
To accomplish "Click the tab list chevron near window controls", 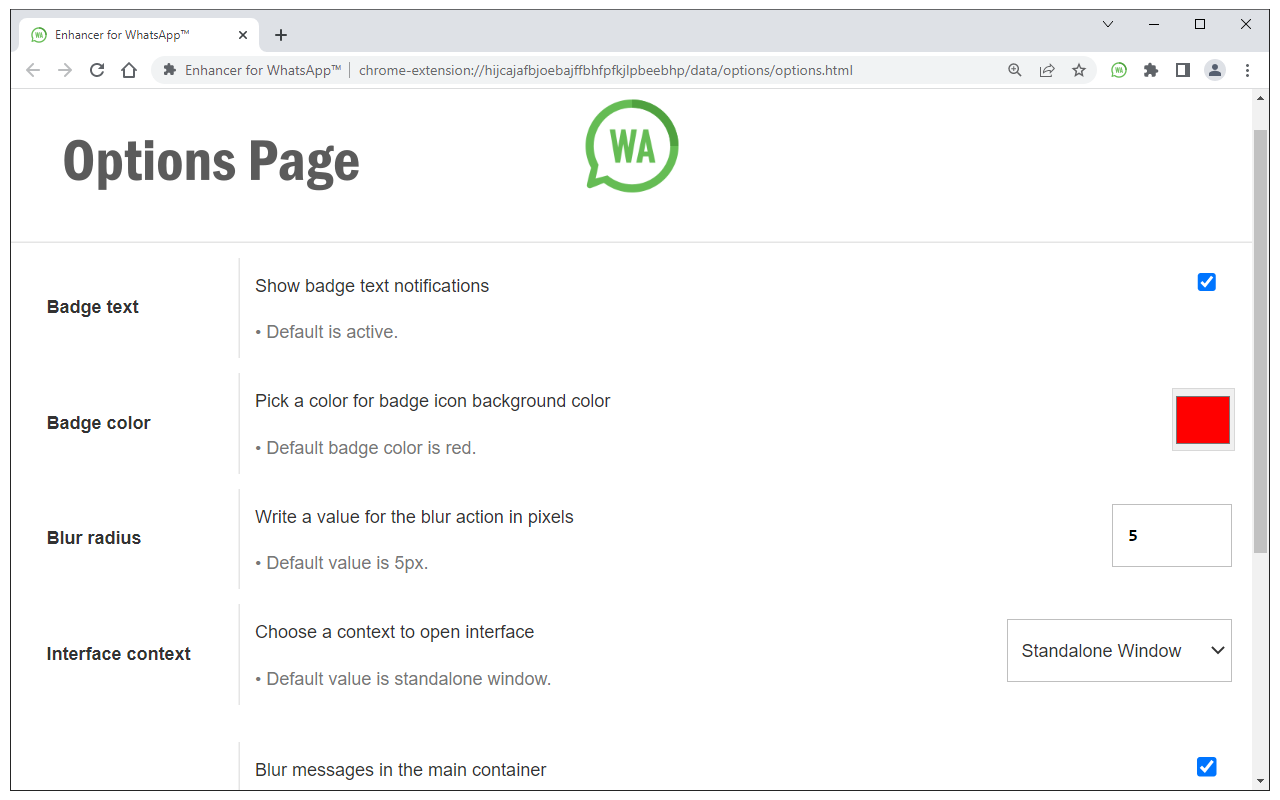I will tap(1107, 23).
